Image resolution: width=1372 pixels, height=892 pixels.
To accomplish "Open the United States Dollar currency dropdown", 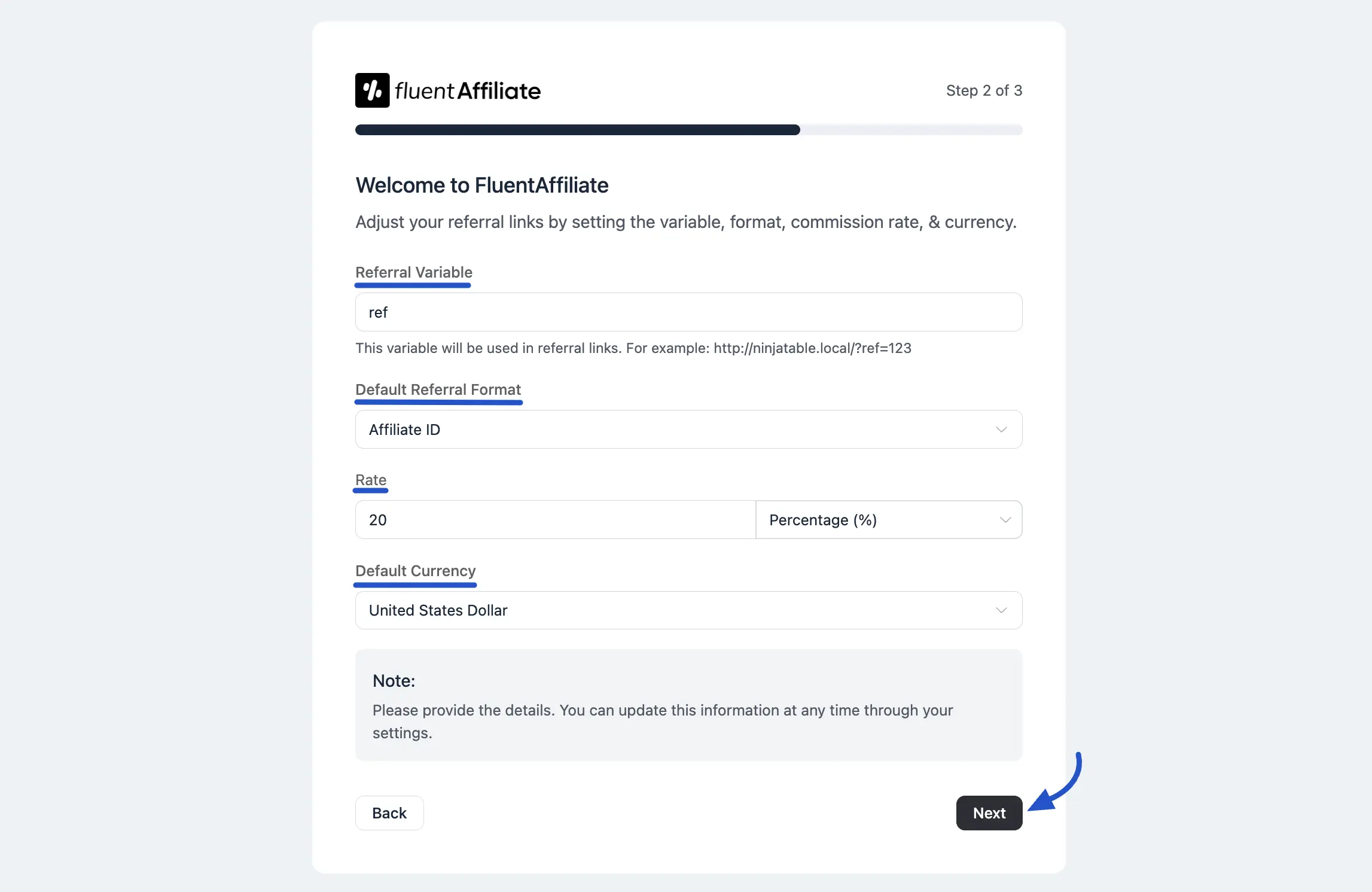I will pos(688,610).
